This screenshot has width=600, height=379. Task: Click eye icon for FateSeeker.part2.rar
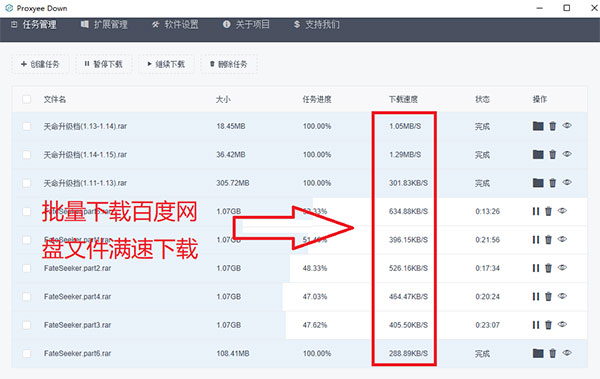pos(562,267)
